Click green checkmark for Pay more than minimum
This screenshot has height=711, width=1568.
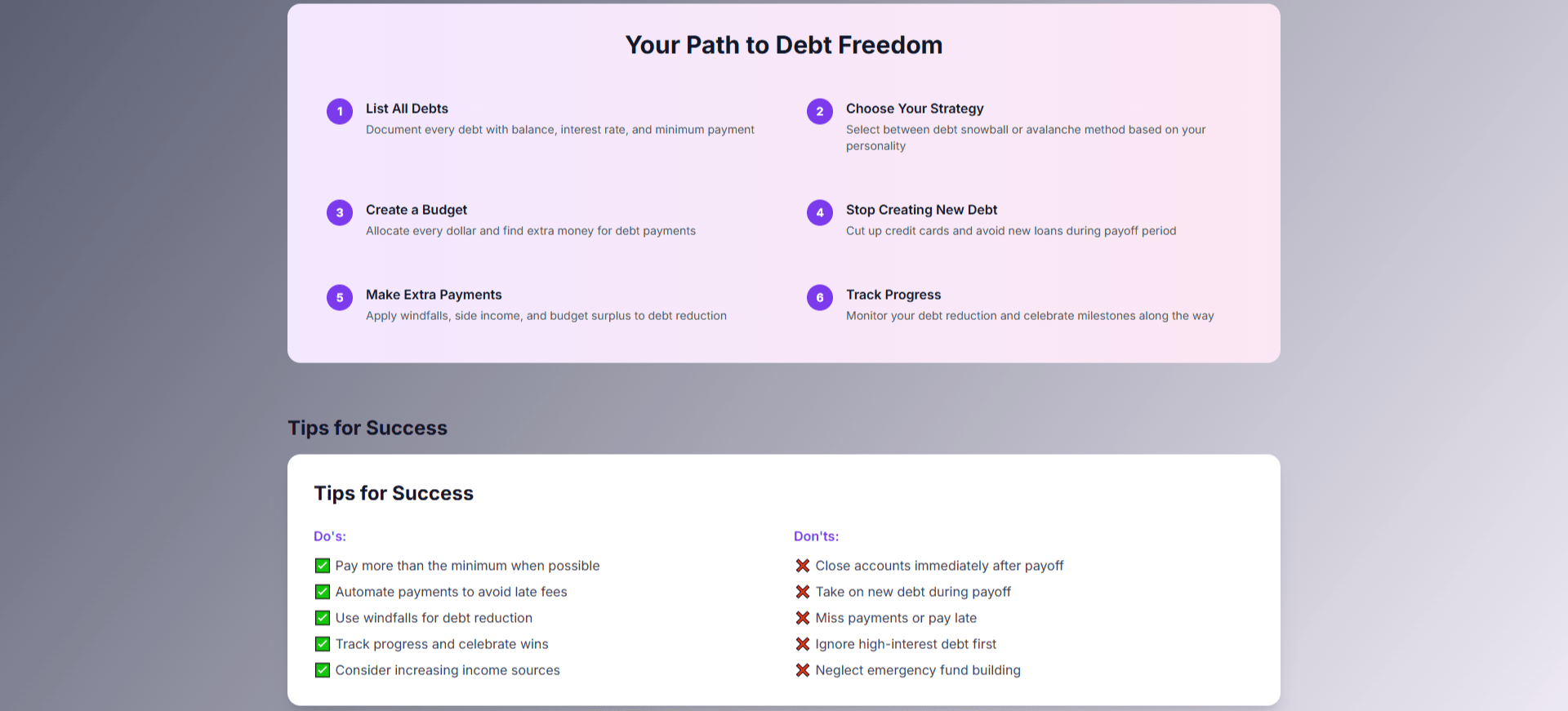(323, 566)
